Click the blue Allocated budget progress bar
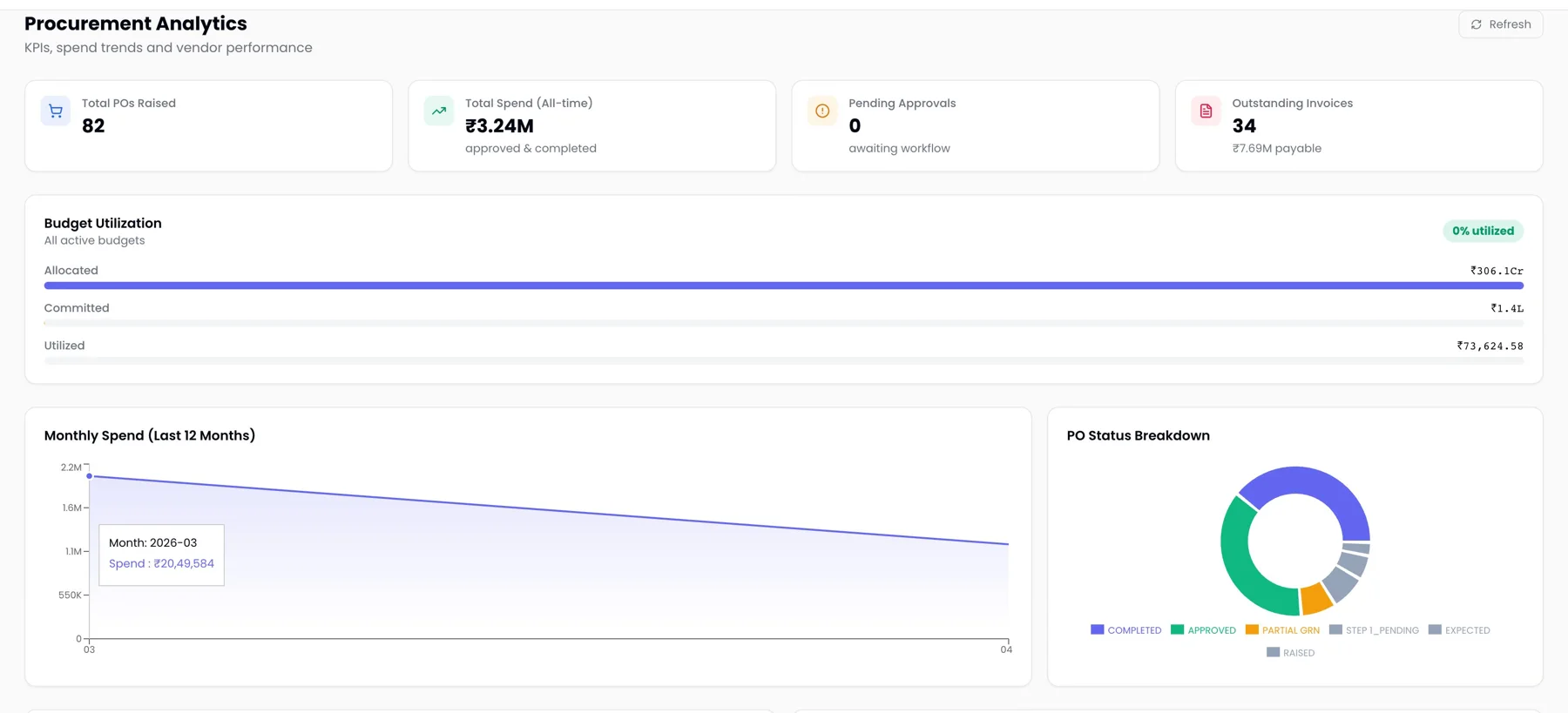The image size is (1568, 713). tap(784, 286)
